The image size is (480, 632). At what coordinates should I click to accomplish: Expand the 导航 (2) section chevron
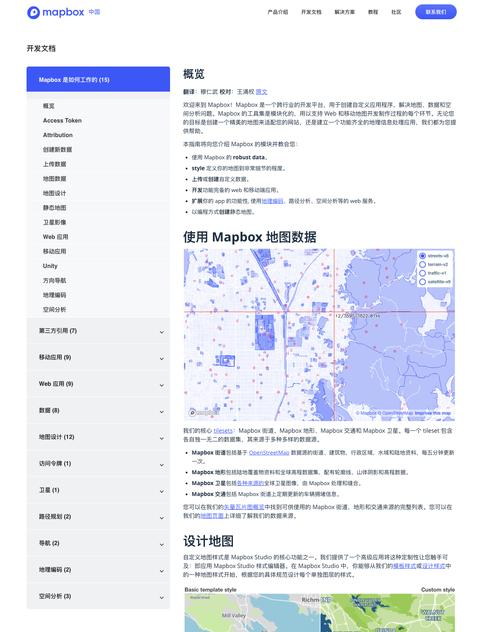tap(162, 545)
